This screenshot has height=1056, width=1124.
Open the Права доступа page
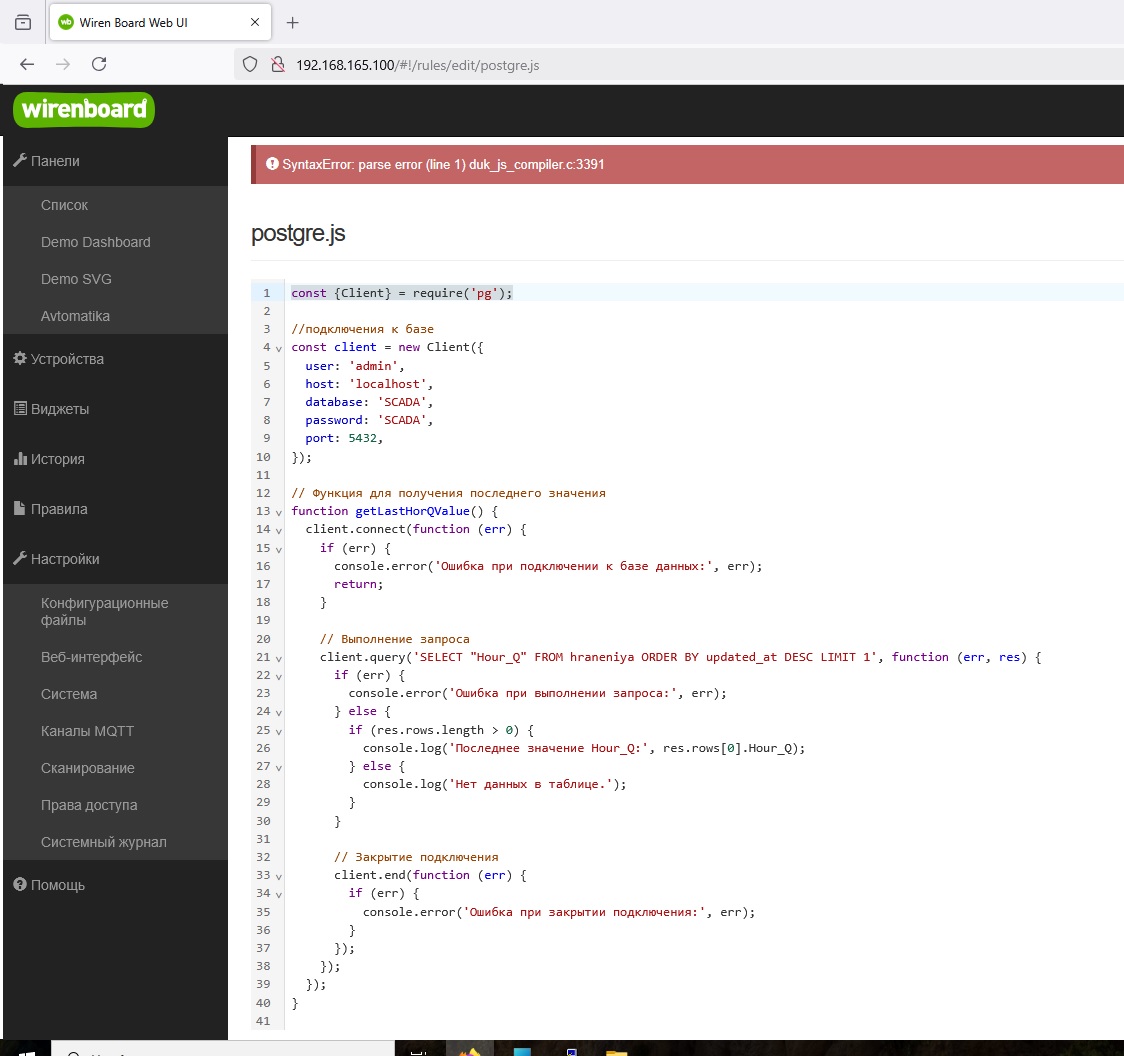(x=89, y=805)
